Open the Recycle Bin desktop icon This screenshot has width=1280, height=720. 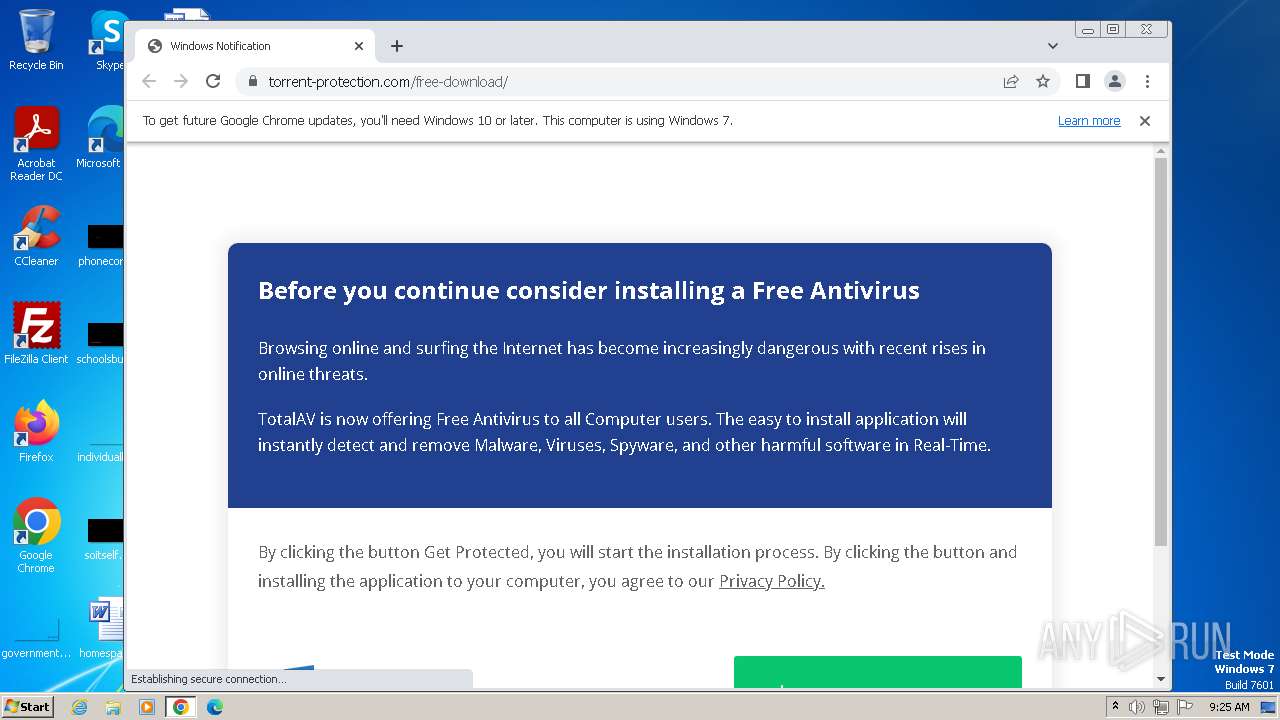(x=36, y=40)
